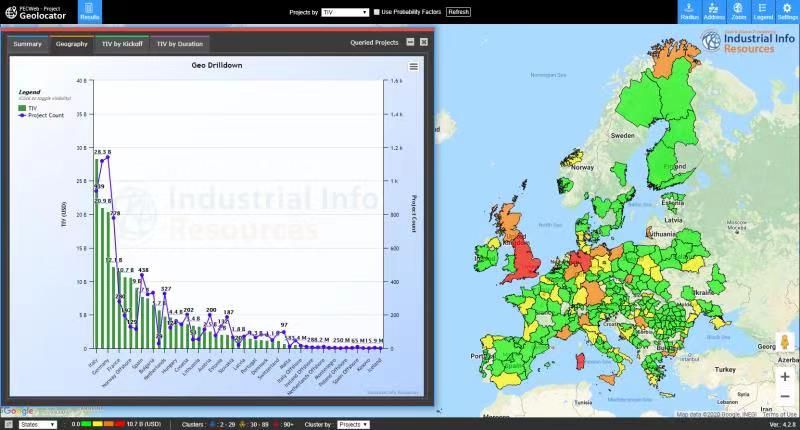Toggle TIV series visibility in legend

point(33,107)
